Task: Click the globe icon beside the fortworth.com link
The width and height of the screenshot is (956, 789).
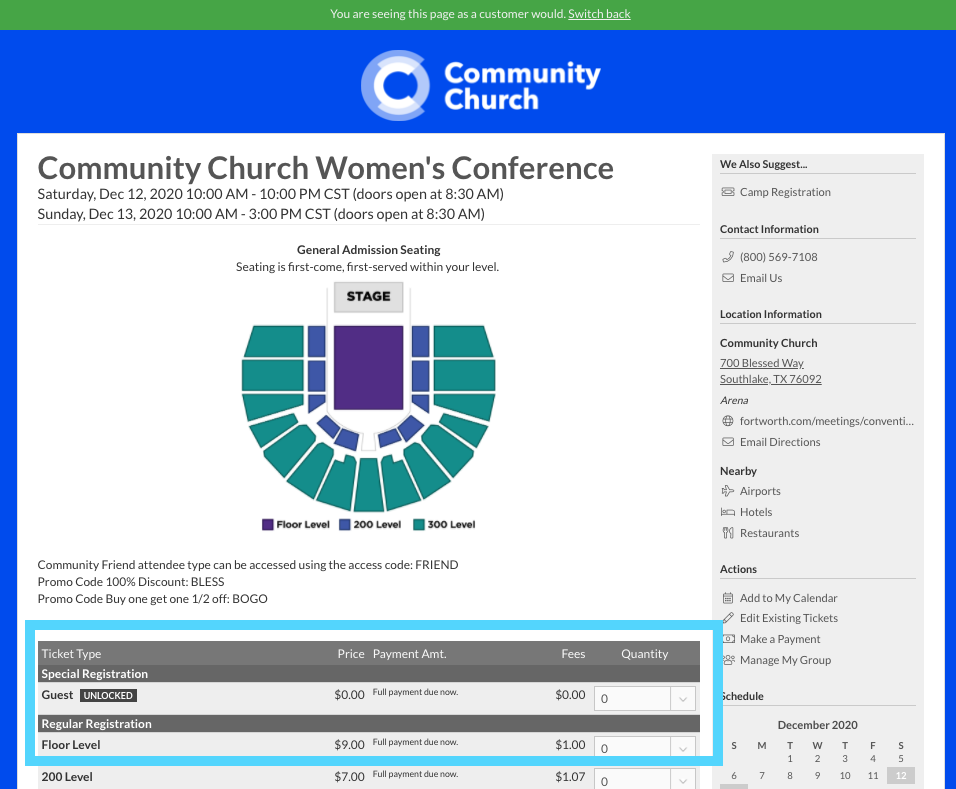Action: (729, 420)
